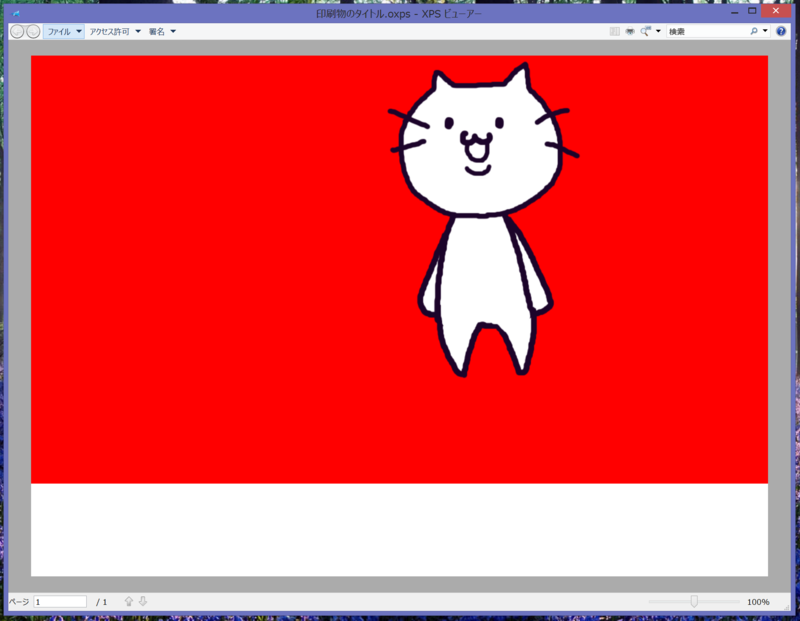Click the XPS Viewer icon in the title bar
Screen dimensions: 800x621
[x=13, y=10]
